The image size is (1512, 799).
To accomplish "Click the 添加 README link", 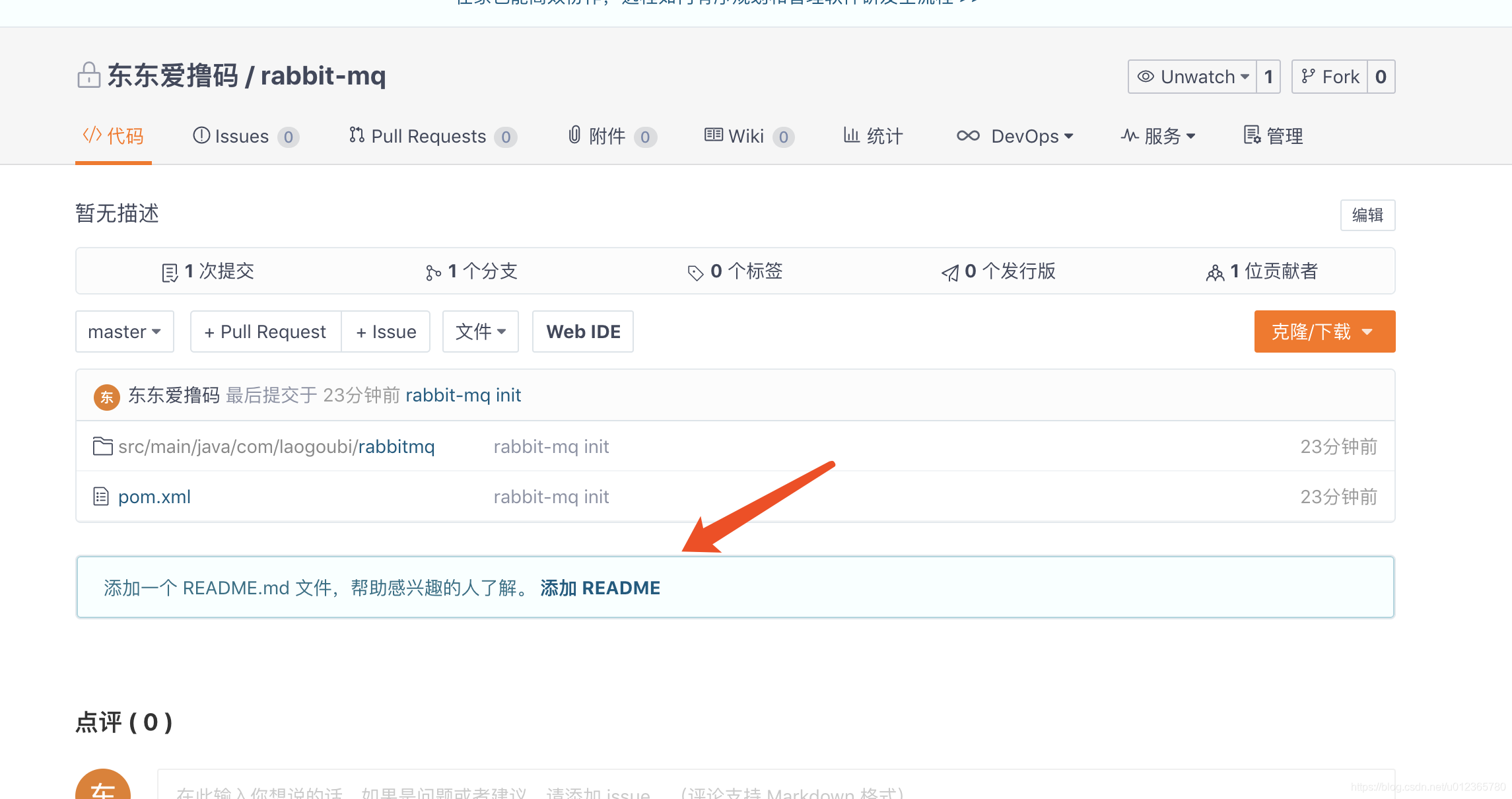I will 600,588.
